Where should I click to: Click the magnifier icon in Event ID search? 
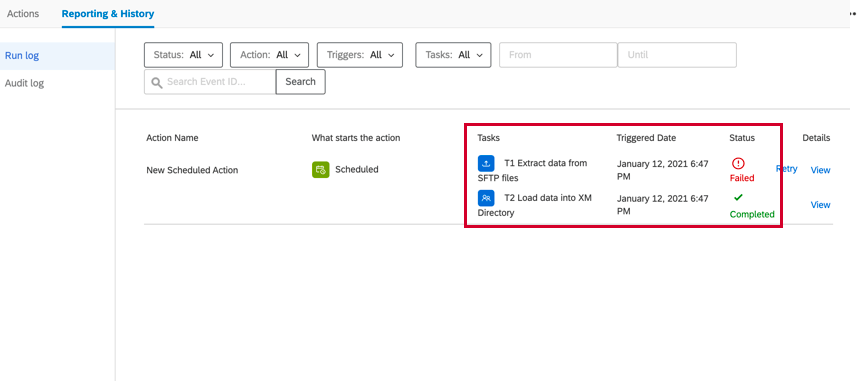pos(157,82)
